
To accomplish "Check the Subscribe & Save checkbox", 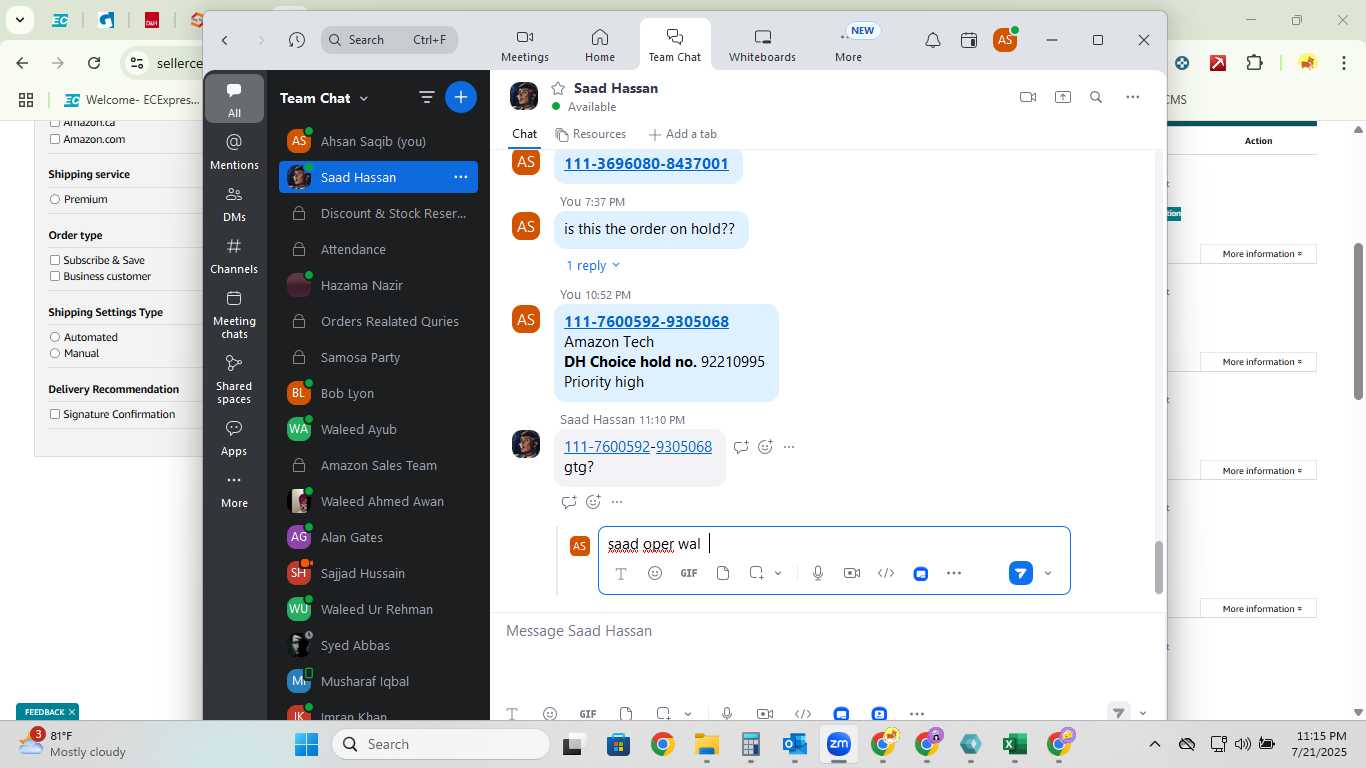I will click(x=55, y=260).
